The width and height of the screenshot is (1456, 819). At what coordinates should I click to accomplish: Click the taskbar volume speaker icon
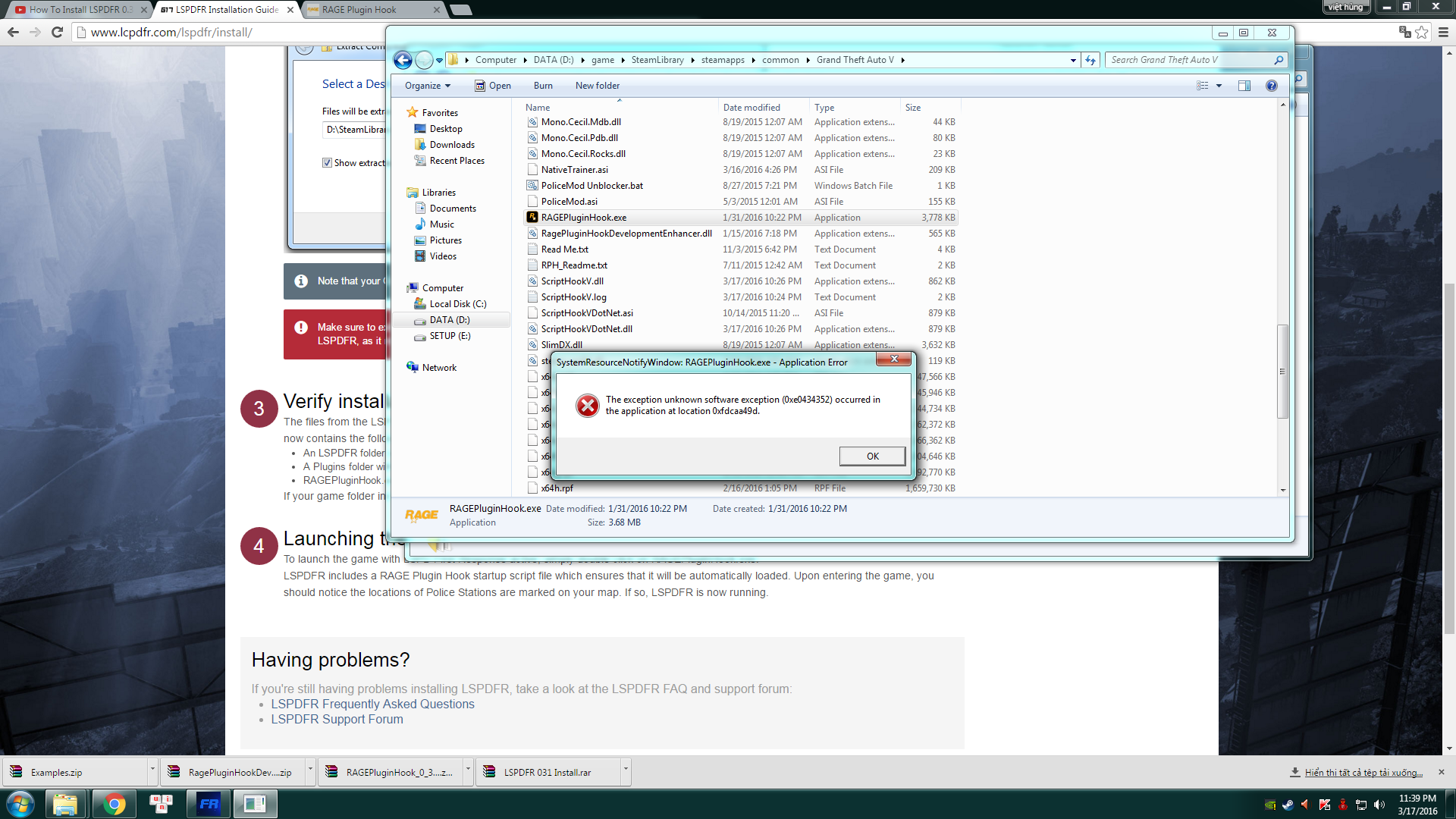tap(1379, 805)
